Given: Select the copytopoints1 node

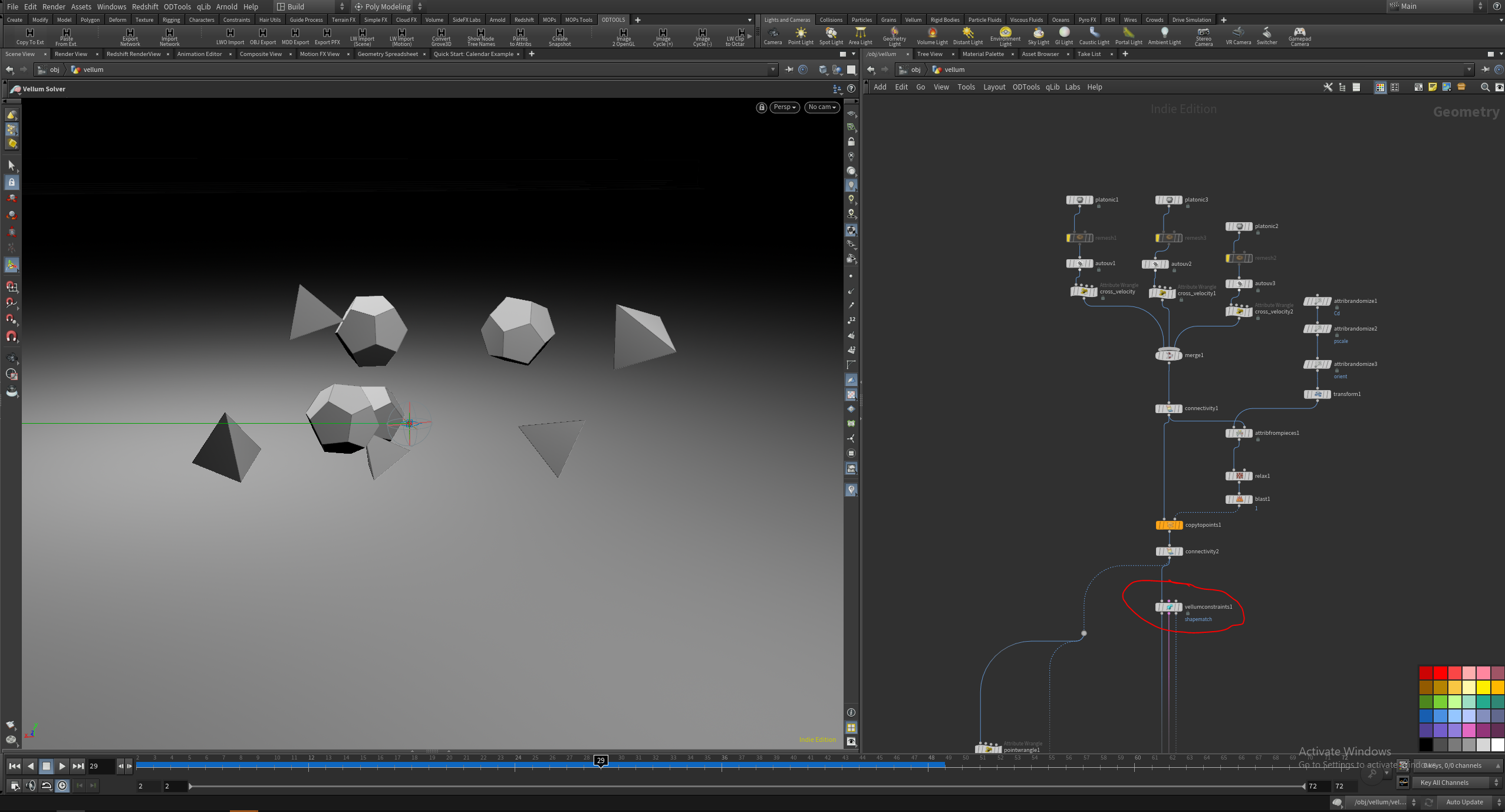Looking at the screenshot, I should tap(1169, 525).
